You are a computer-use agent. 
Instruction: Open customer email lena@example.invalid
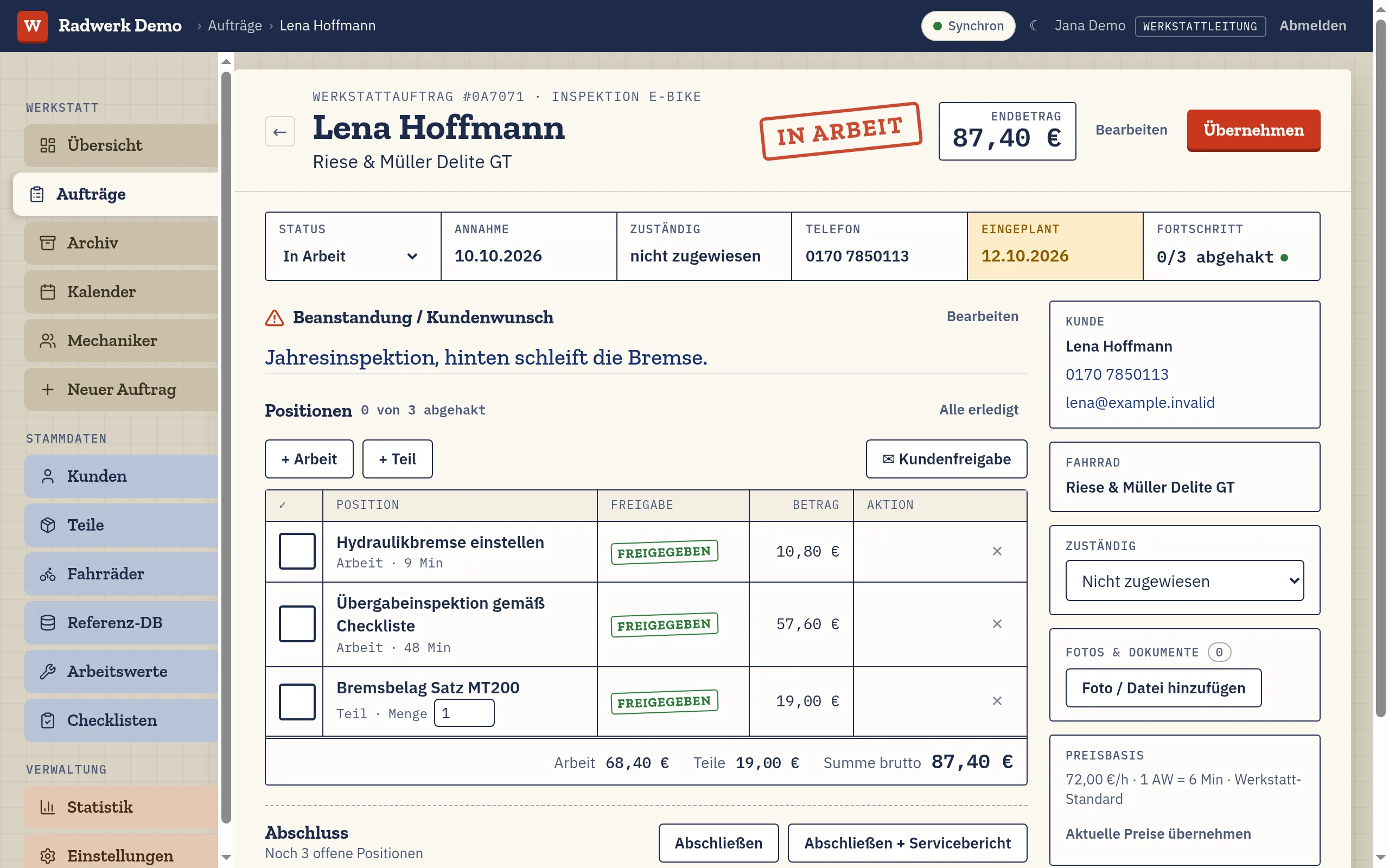coord(1140,403)
